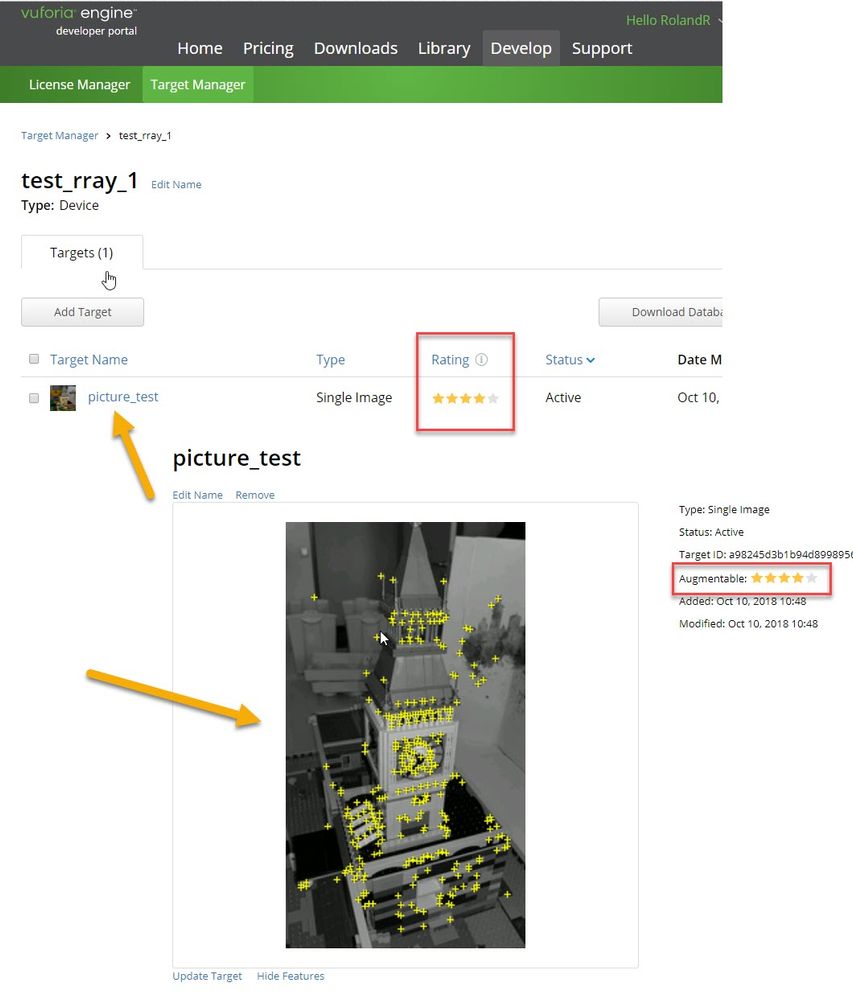This screenshot has width=853, height=999.
Task: Click the Augmentable star rating
Action: [x=784, y=579]
